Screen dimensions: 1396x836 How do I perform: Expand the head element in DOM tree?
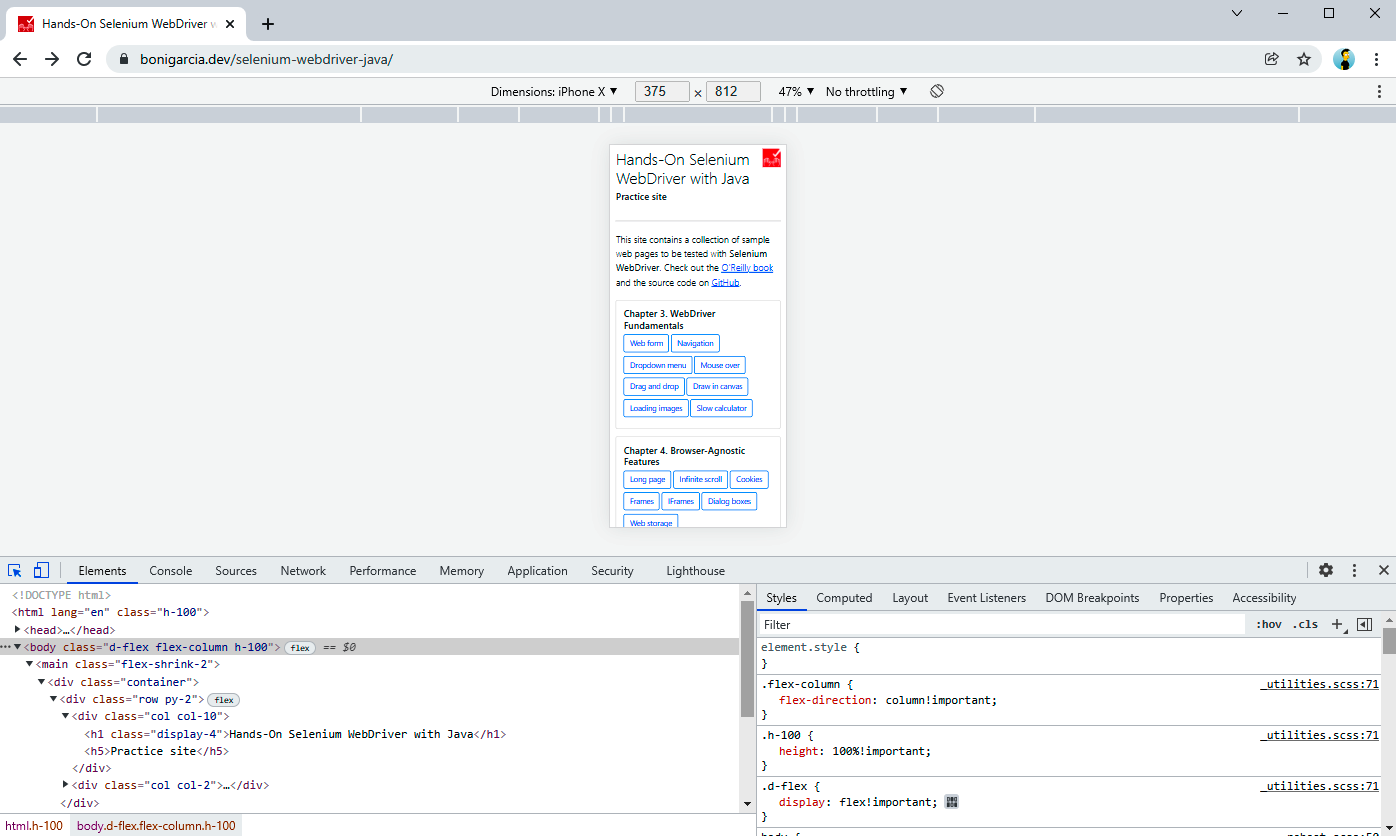(x=18, y=630)
